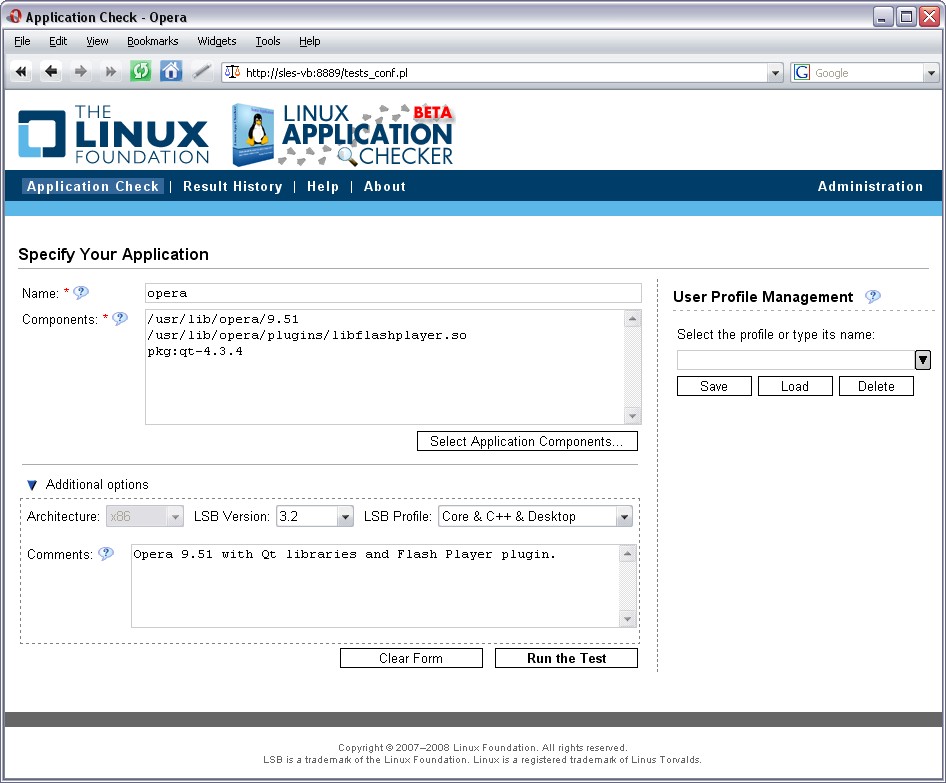Click Comments scrollbar up arrow
The image size is (946, 783).
point(627,554)
